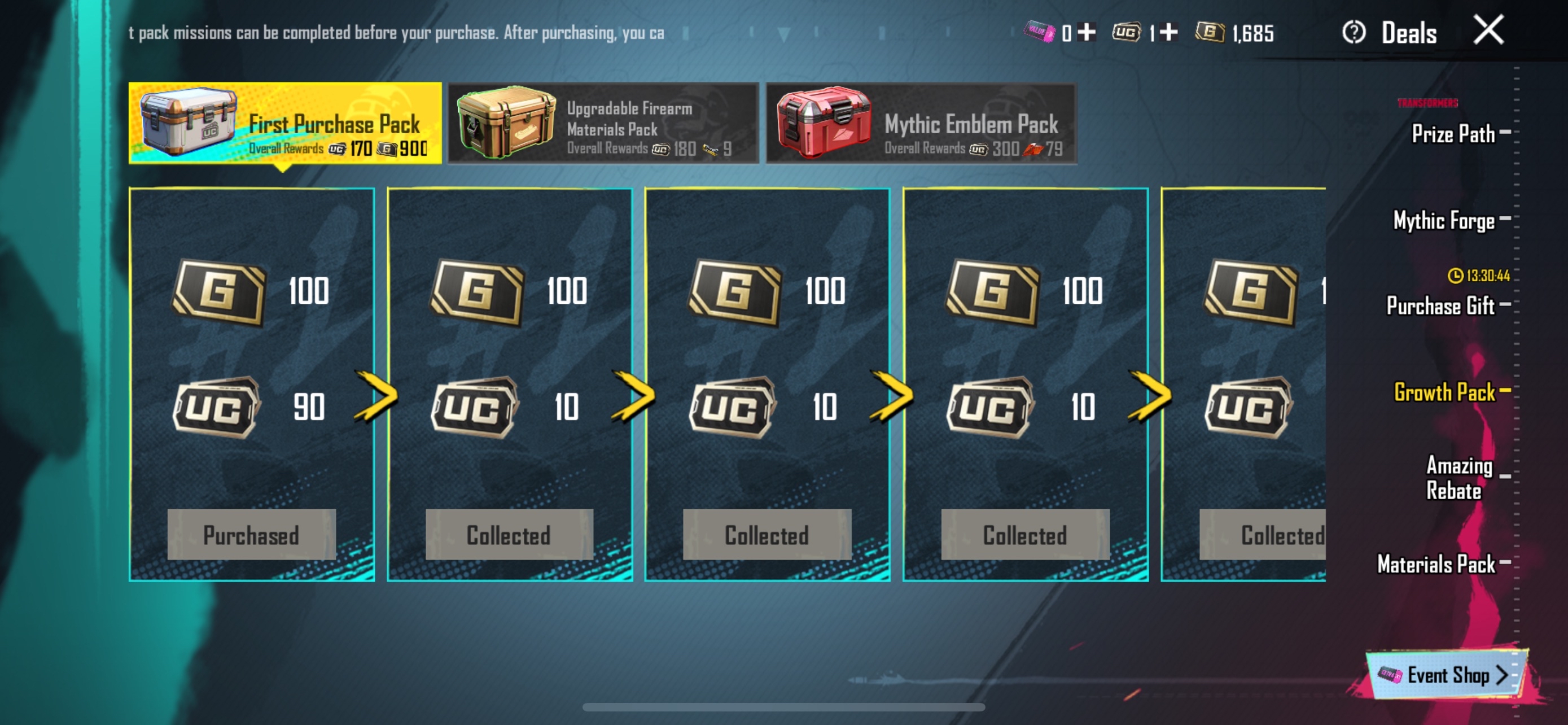The width and height of the screenshot is (1568, 725).
Task: Tap the partially visible fifth reward card
Action: coord(1243,384)
